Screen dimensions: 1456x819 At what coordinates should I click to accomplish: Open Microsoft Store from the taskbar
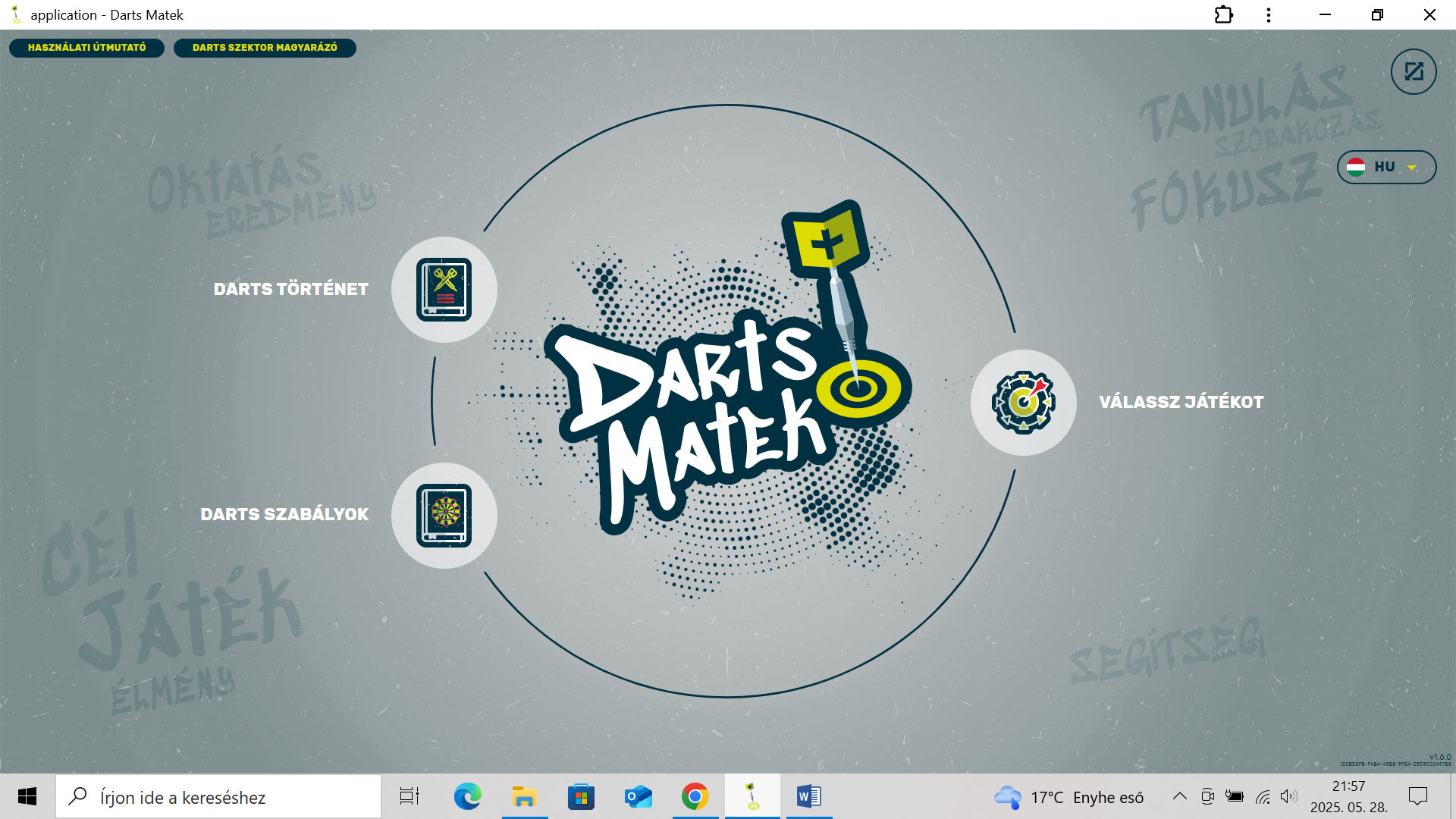[581, 796]
